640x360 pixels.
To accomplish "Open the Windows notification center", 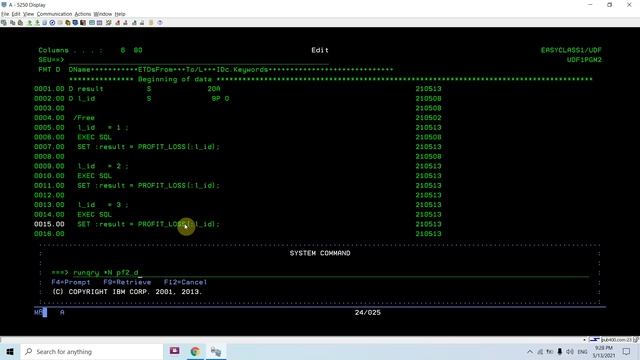I will pyautogui.click(x=627, y=351).
